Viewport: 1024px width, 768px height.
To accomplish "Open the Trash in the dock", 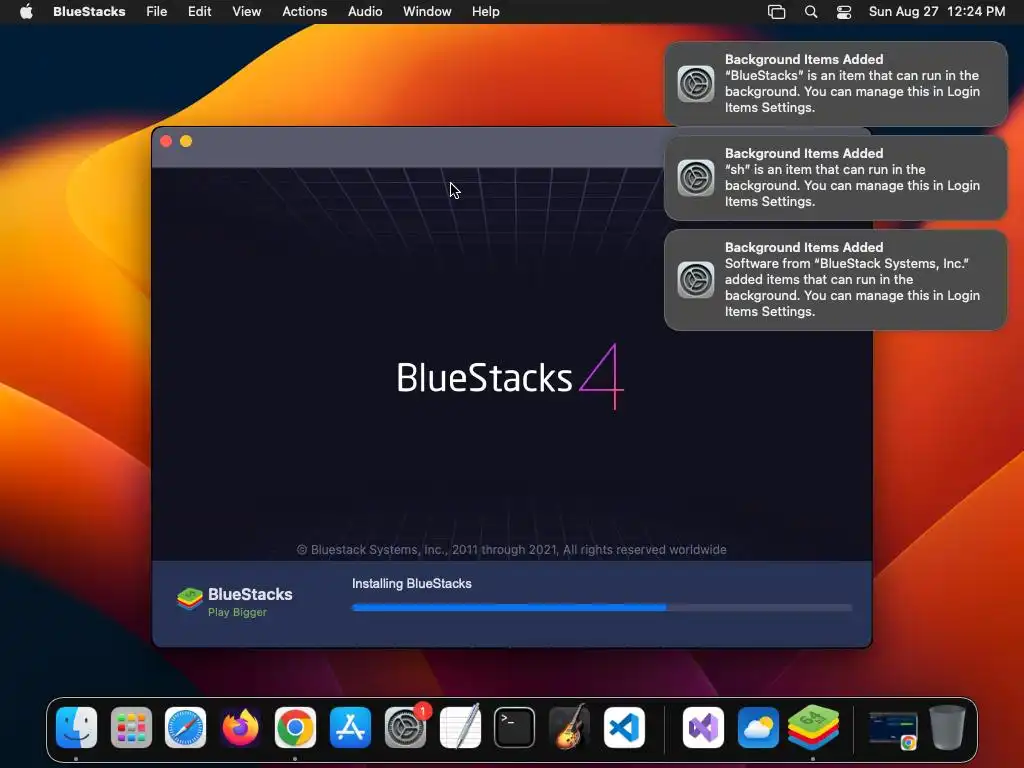I will click(x=948, y=727).
